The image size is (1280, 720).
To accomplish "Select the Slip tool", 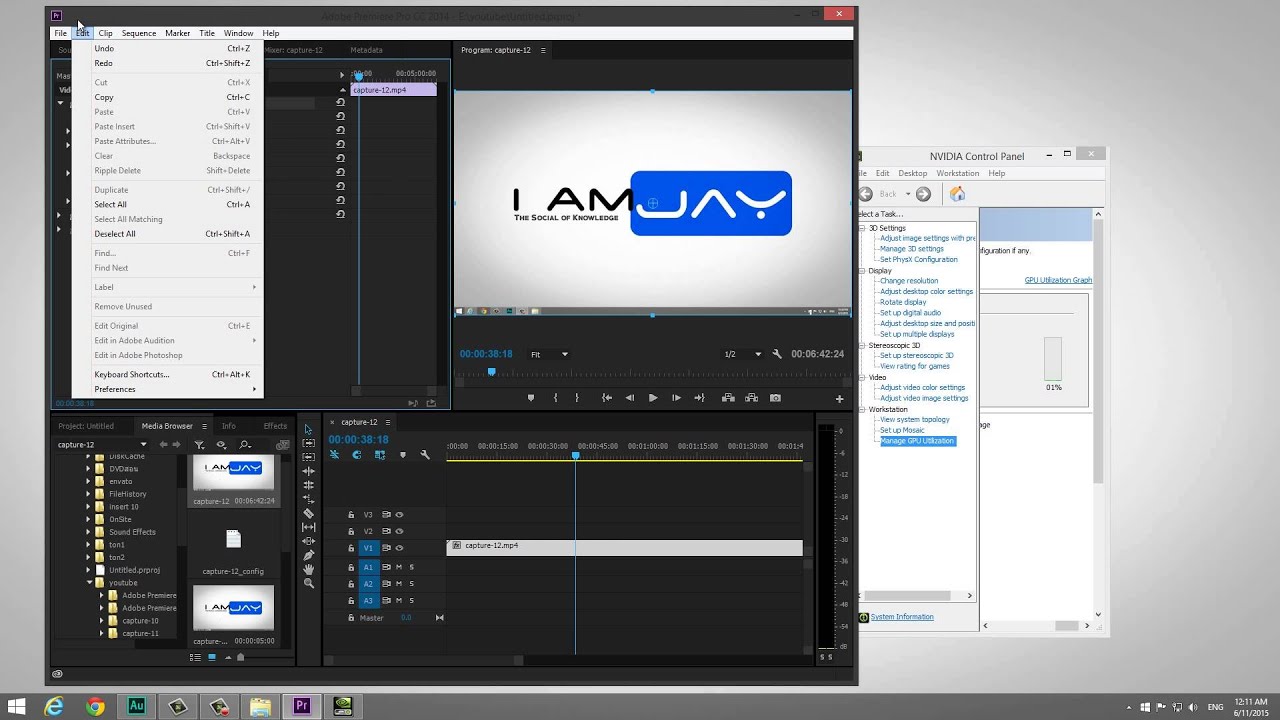I will (308, 527).
